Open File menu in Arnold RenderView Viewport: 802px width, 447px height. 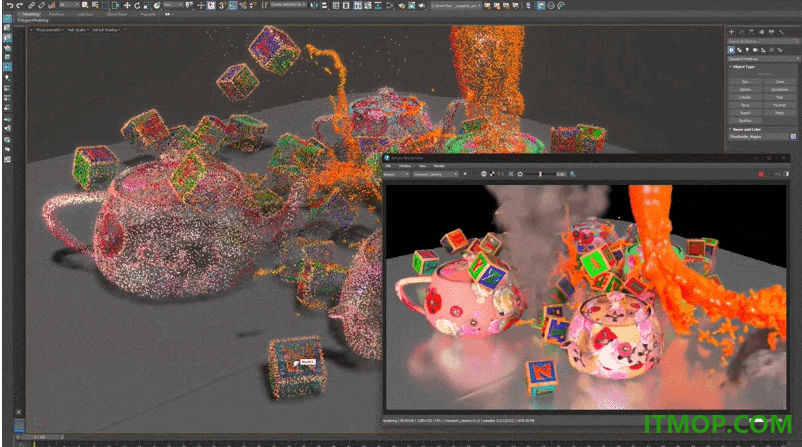[388, 166]
